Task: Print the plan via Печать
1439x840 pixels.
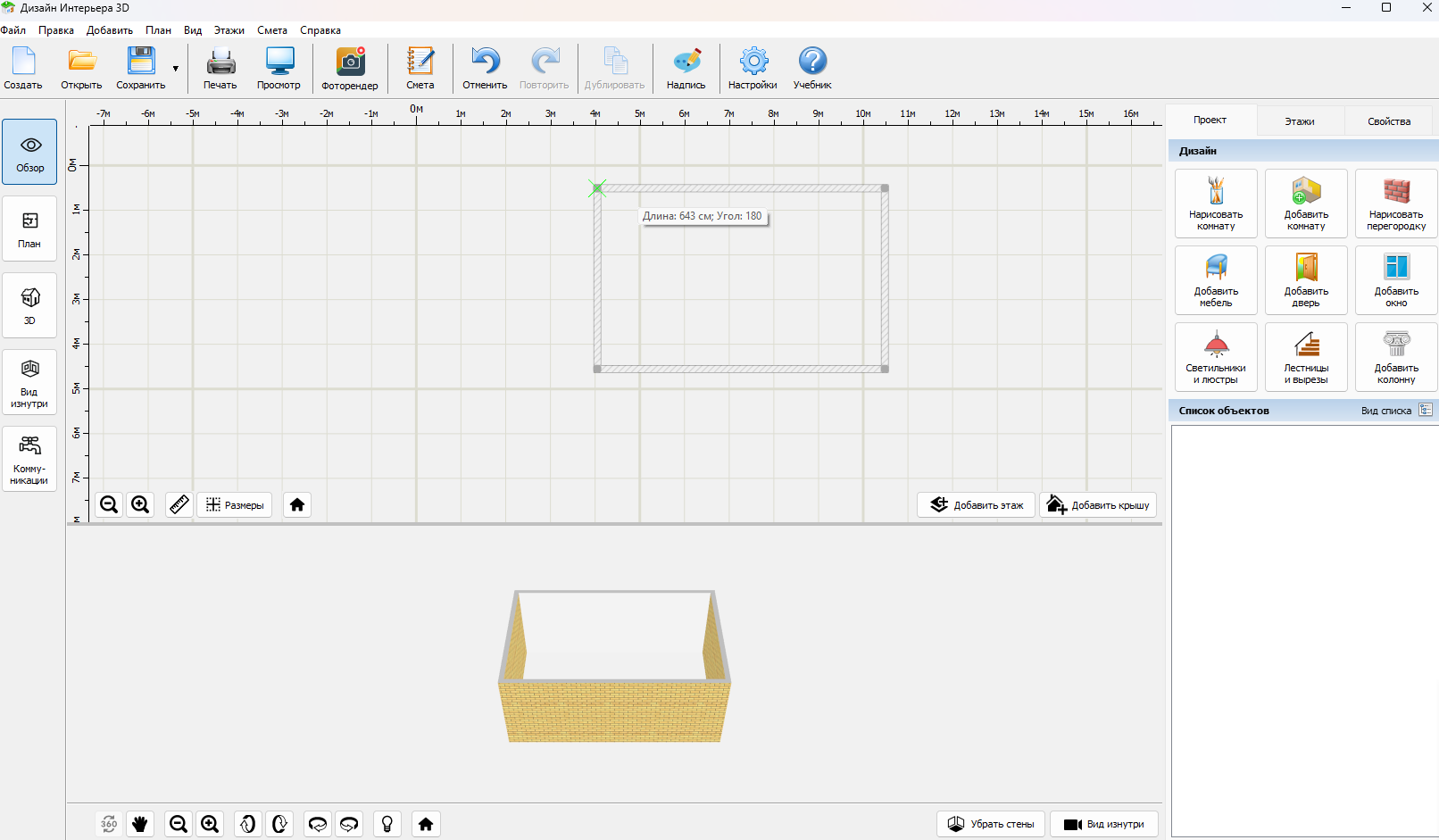Action: [220, 68]
